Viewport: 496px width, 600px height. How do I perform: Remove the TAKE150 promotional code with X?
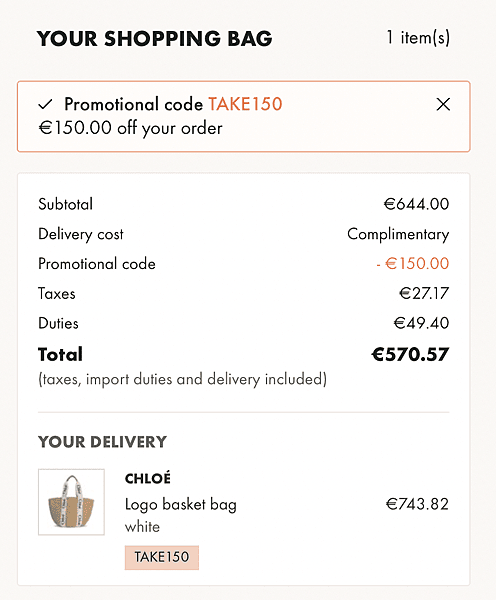[x=443, y=104]
